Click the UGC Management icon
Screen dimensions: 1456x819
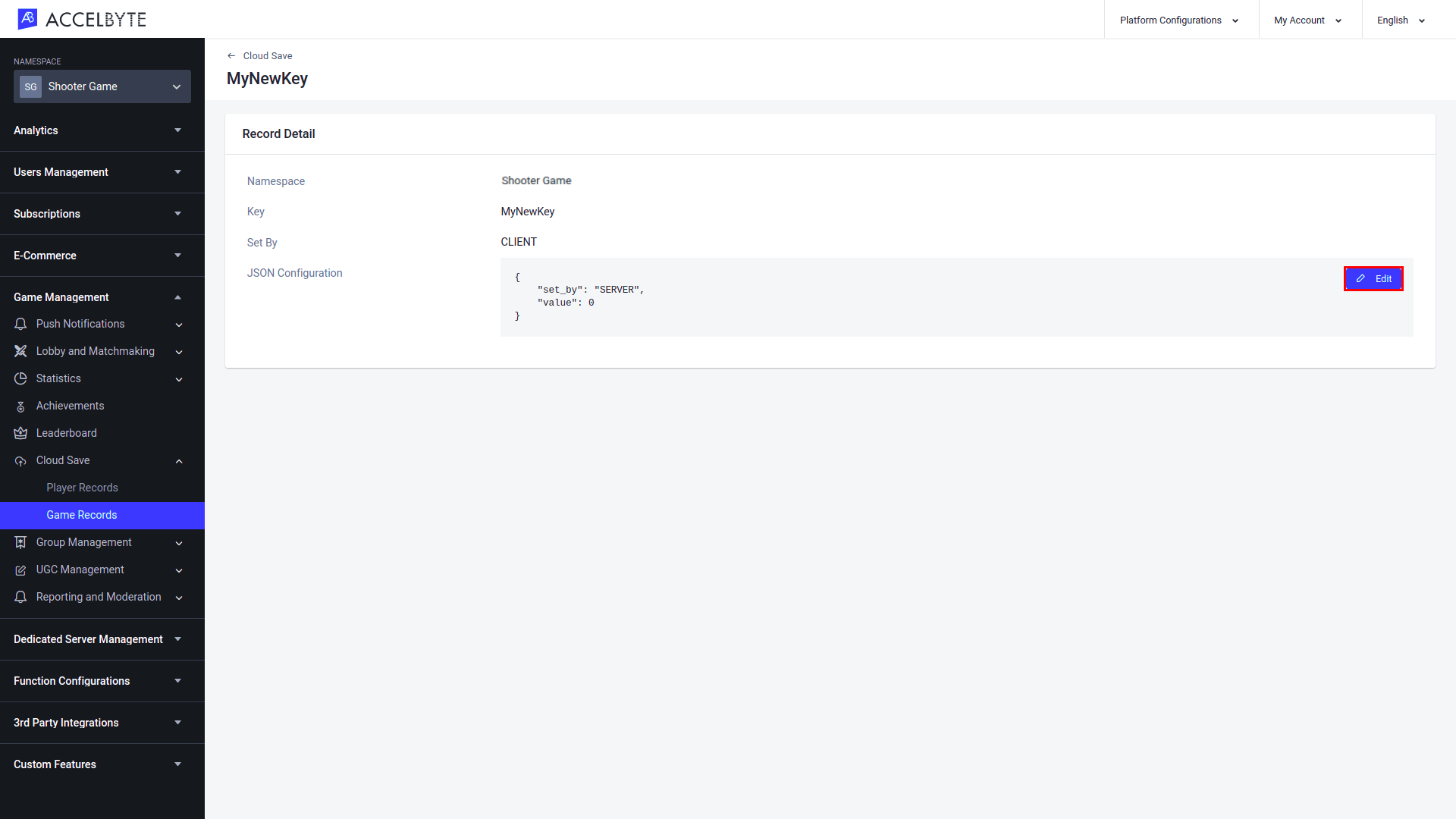20,570
